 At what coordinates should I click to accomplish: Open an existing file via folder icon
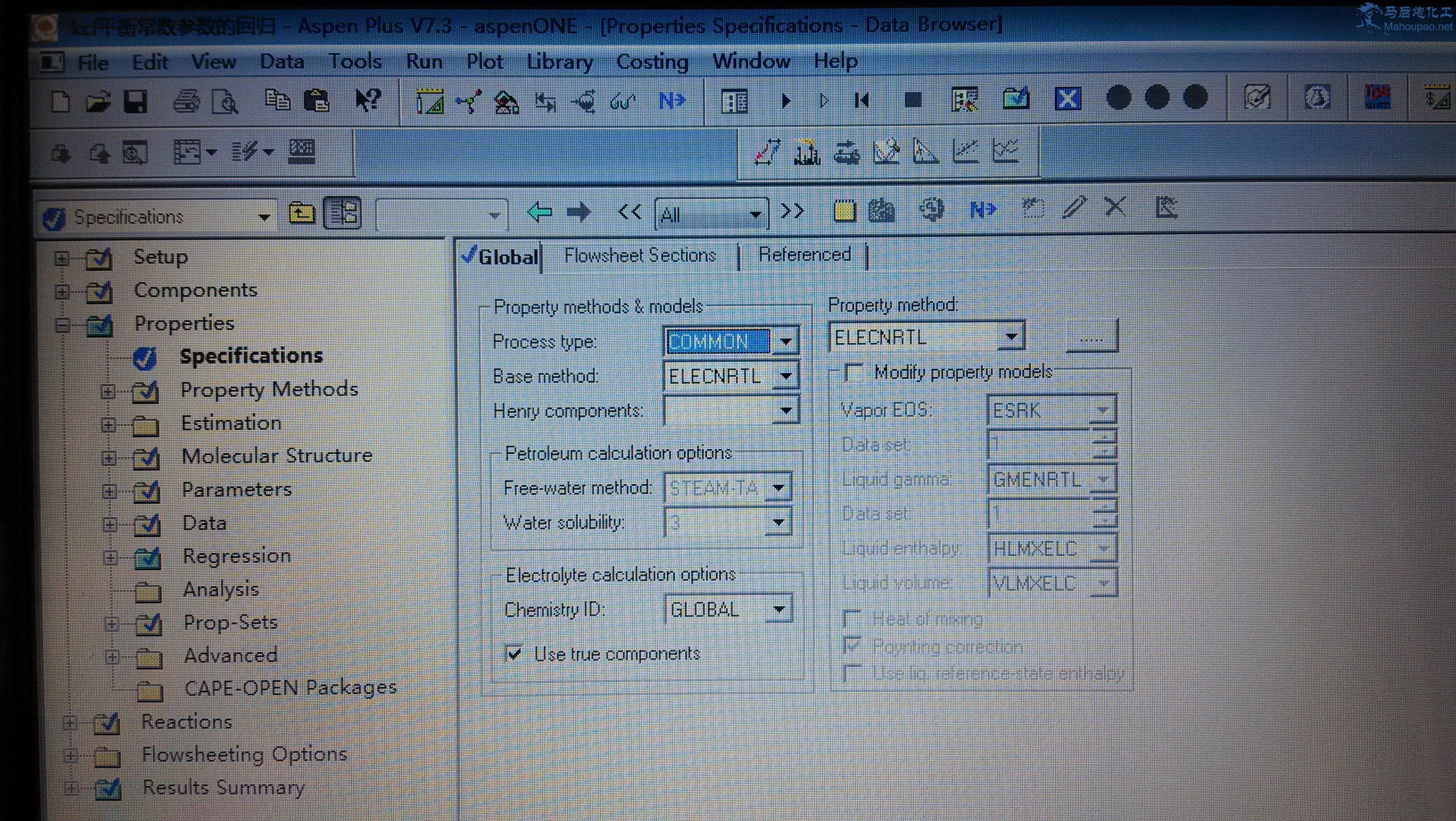(x=98, y=102)
